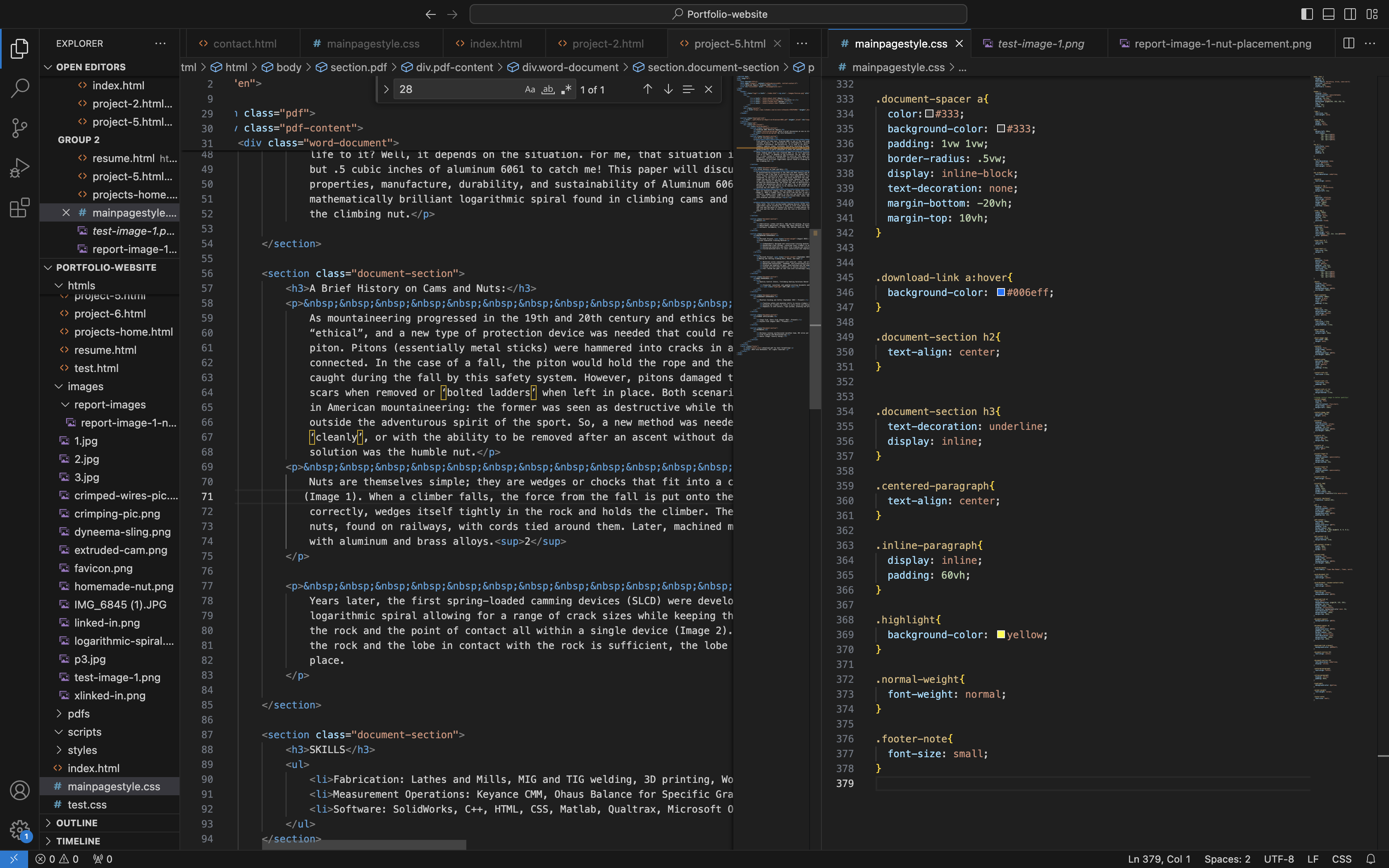This screenshot has width=1389, height=868.
Task: Open the notifications bell in status bar
Action: [x=1371, y=859]
